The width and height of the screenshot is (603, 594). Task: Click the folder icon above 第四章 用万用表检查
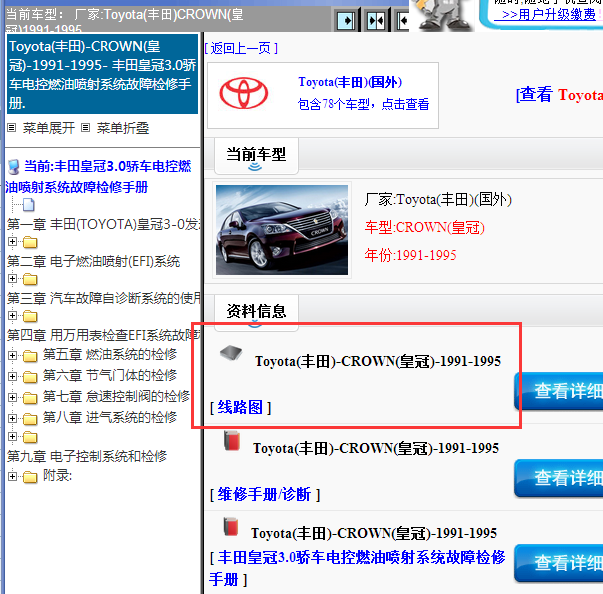tap(30, 316)
